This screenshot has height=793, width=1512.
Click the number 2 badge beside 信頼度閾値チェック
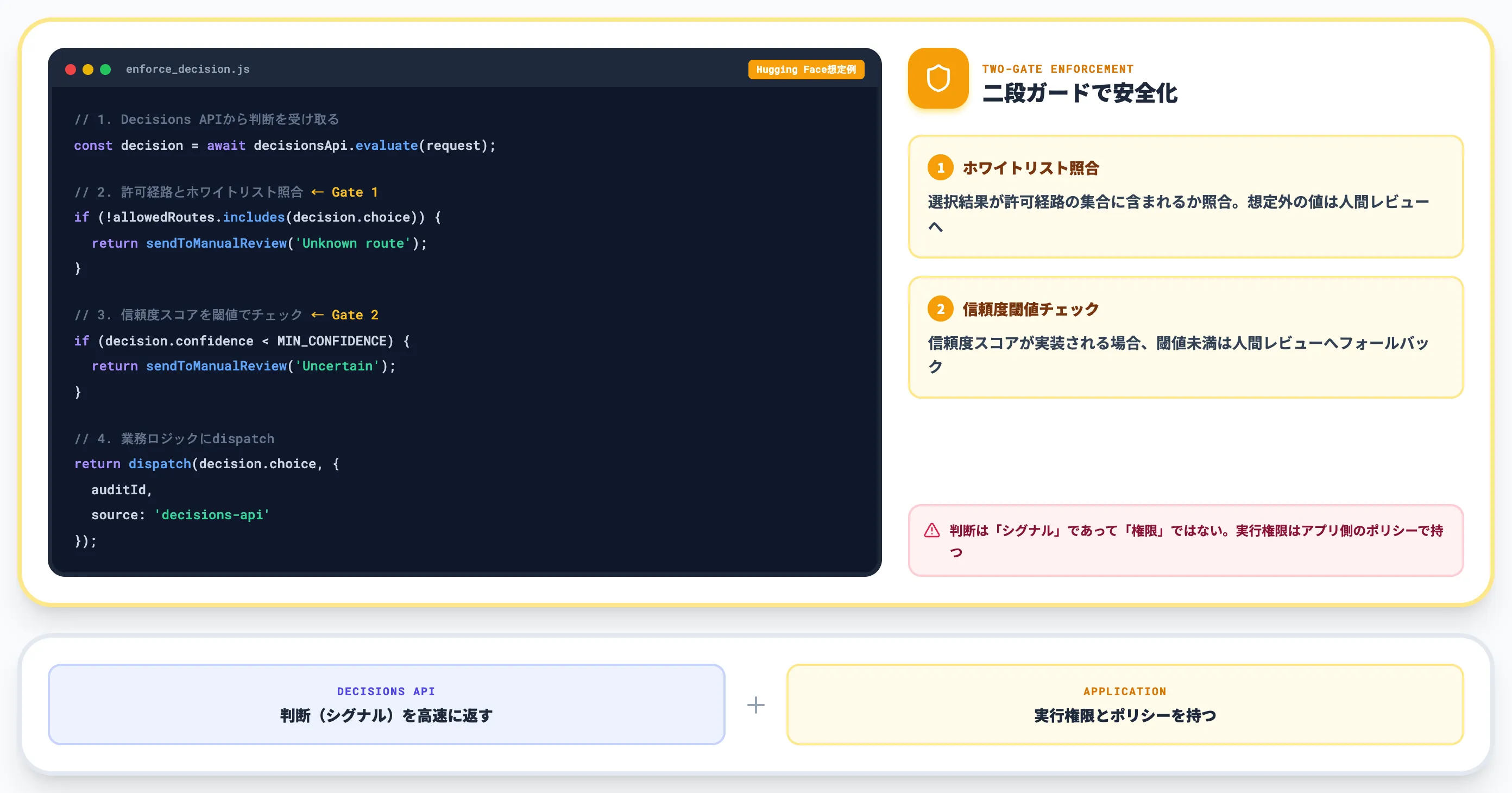pos(940,309)
